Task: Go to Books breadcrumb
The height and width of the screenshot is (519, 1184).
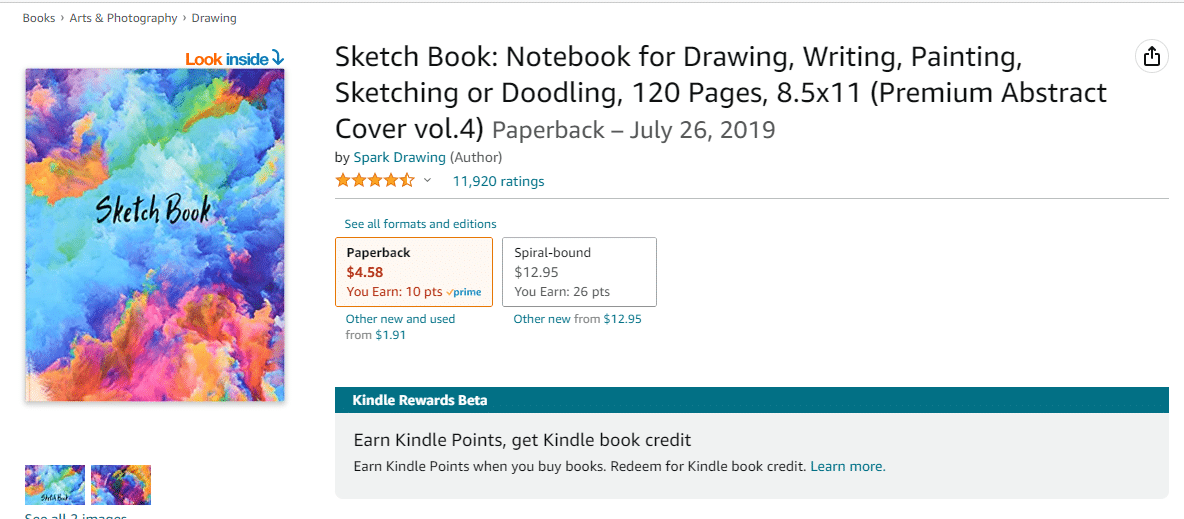Action: pos(39,18)
